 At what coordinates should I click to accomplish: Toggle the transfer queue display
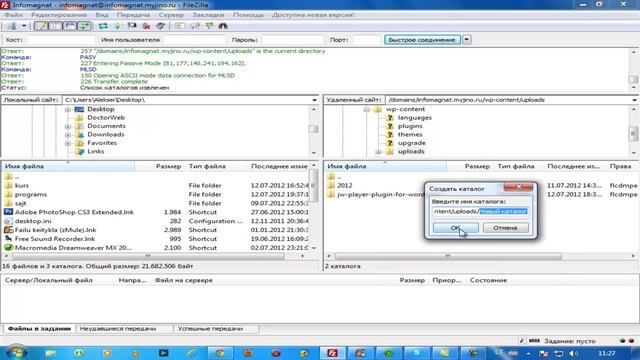point(84,26)
